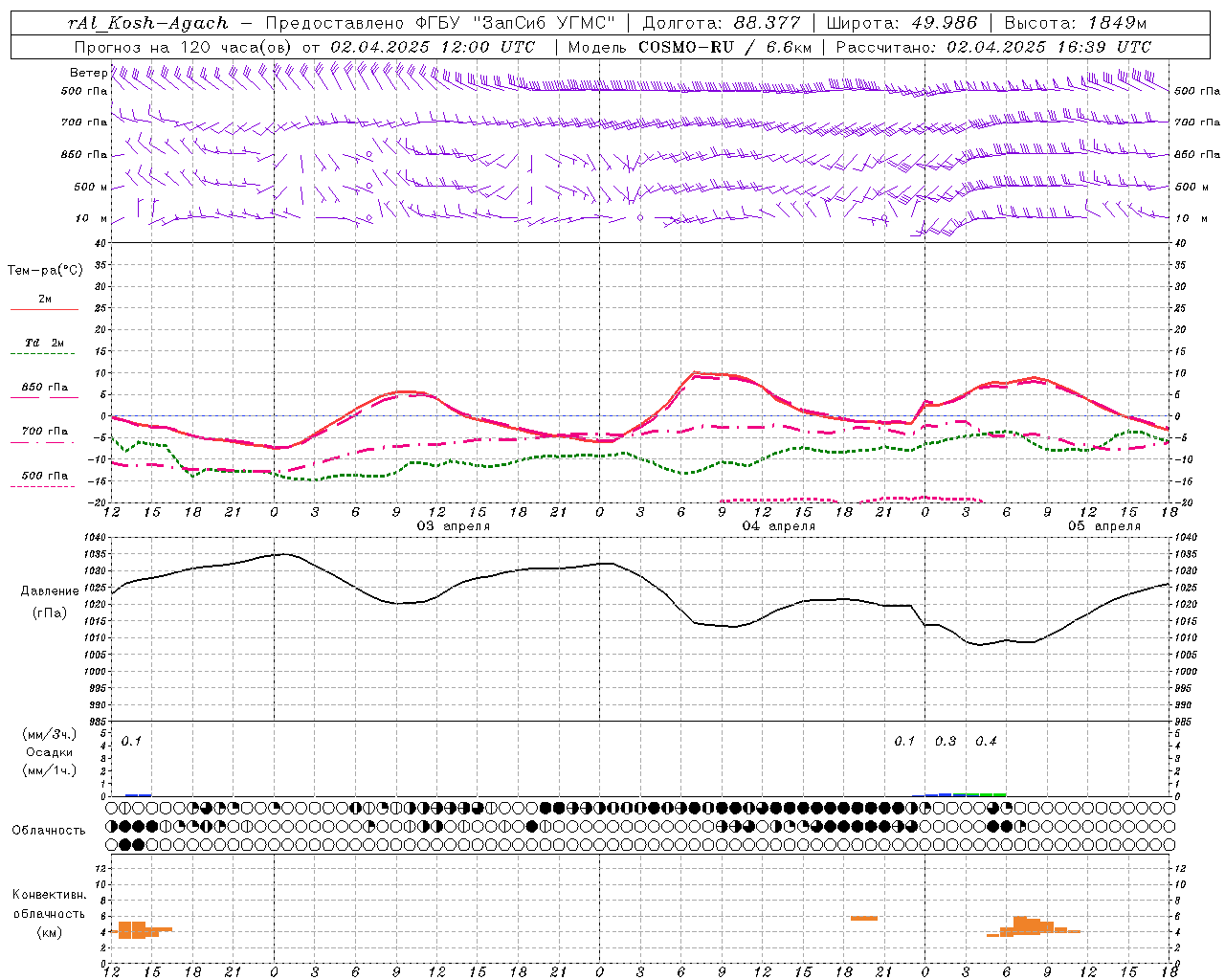1225x980 pixels.
Task: Select the elevation value 1849м
Action: tap(1117, 23)
